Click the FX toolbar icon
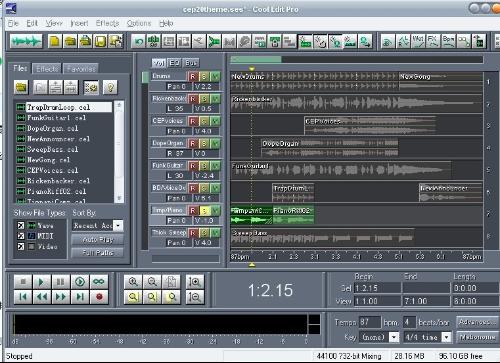500x363 pixels. [x=433, y=42]
